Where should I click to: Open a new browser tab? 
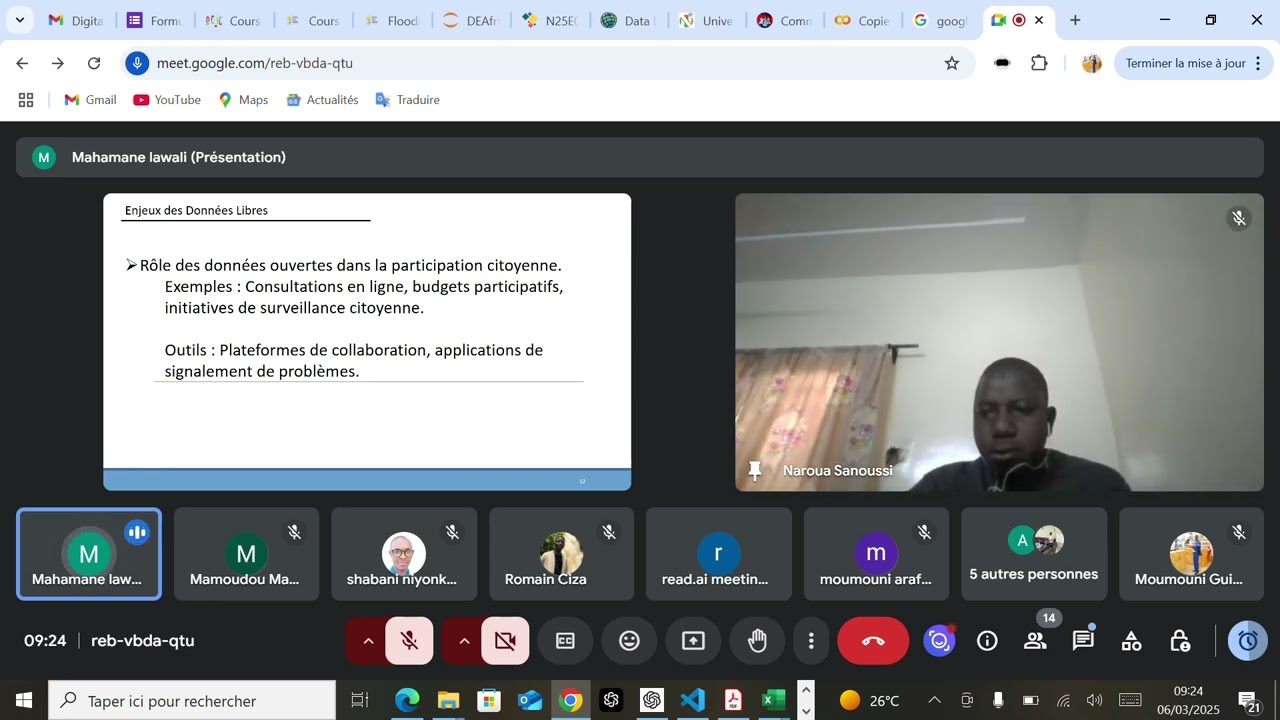coord(1075,20)
